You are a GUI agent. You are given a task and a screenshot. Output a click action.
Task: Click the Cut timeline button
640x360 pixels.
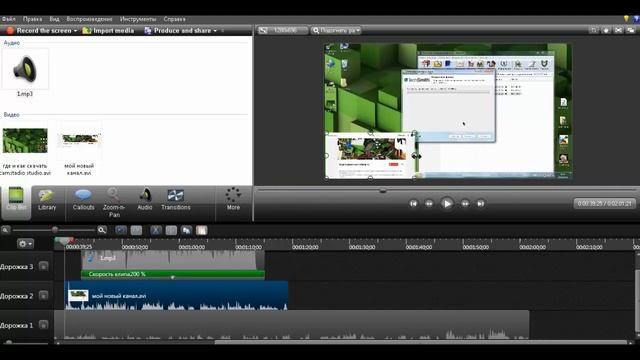point(156,231)
